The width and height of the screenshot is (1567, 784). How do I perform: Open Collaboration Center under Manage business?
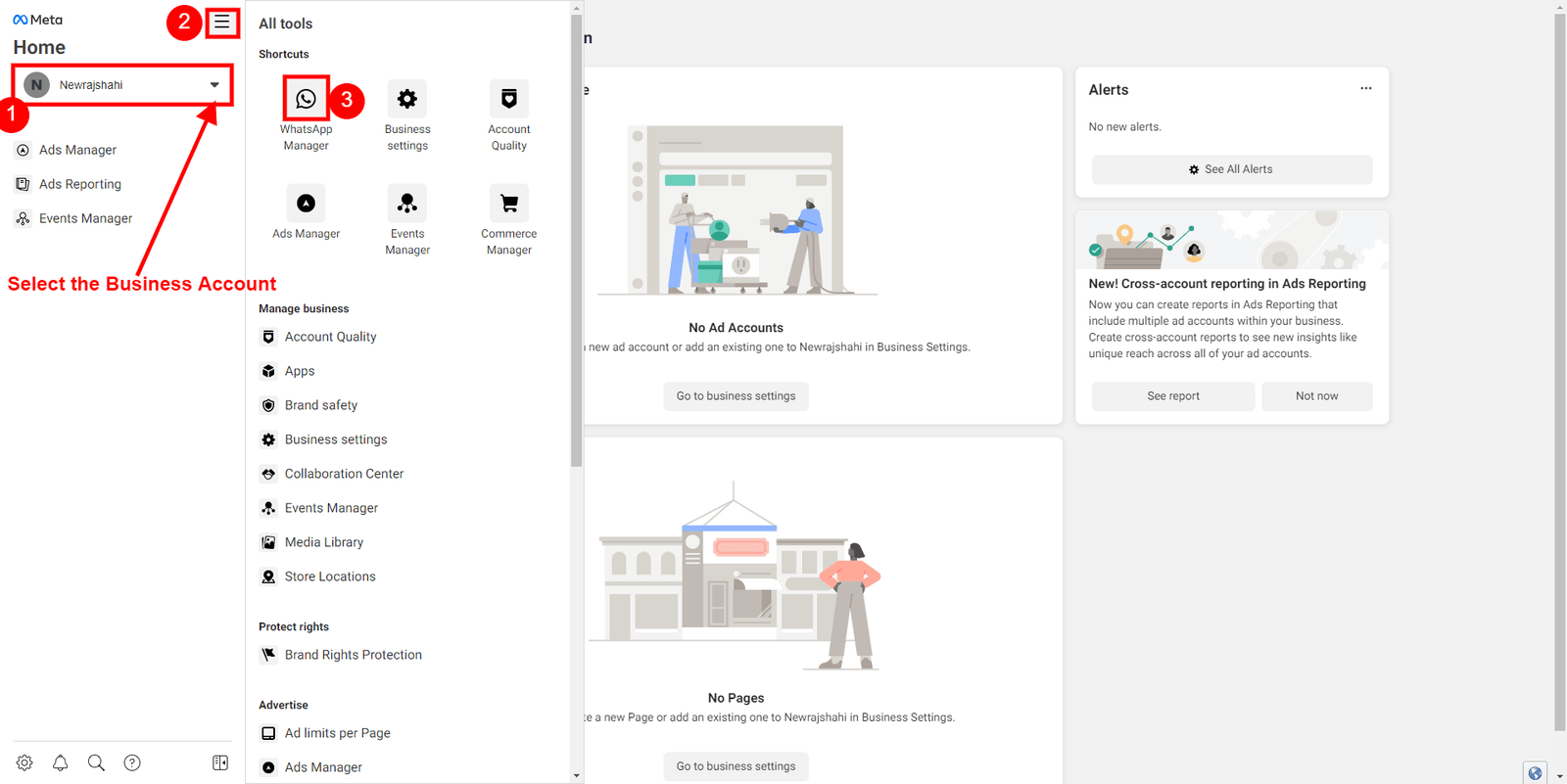click(x=344, y=474)
